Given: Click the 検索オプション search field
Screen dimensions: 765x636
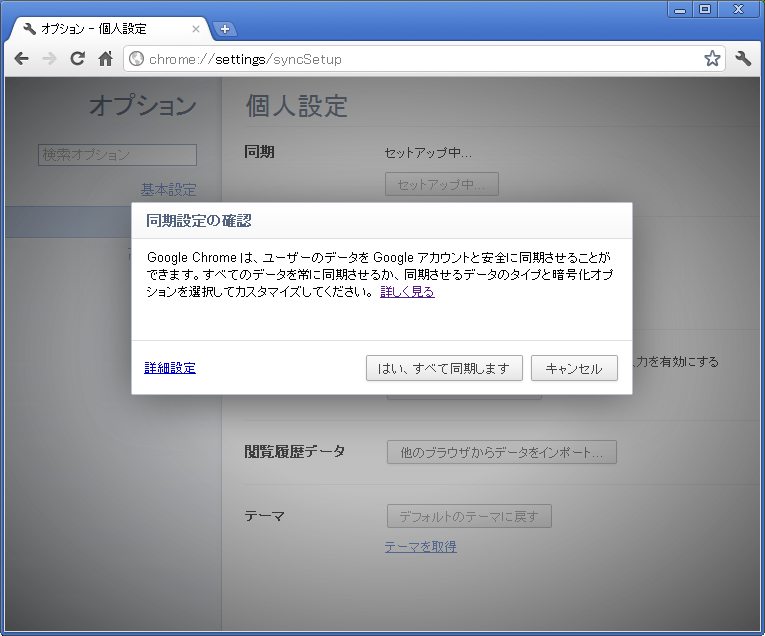Looking at the screenshot, I should [118, 155].
